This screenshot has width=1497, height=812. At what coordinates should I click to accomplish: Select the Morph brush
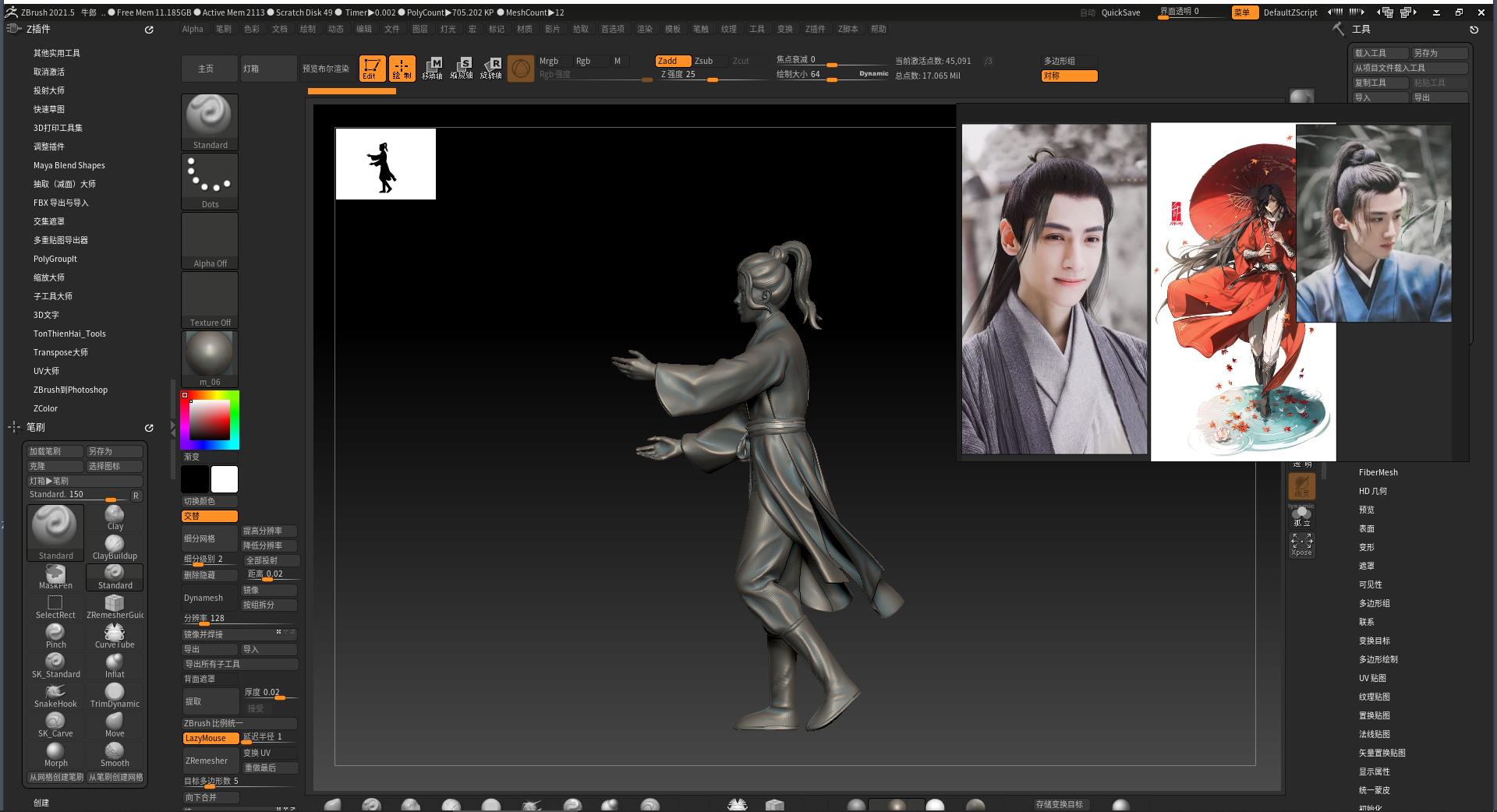click(x=55, y=754)
